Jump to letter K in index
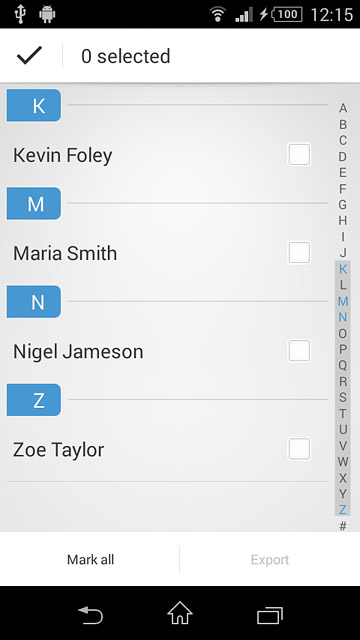 (x=343, y=269)
